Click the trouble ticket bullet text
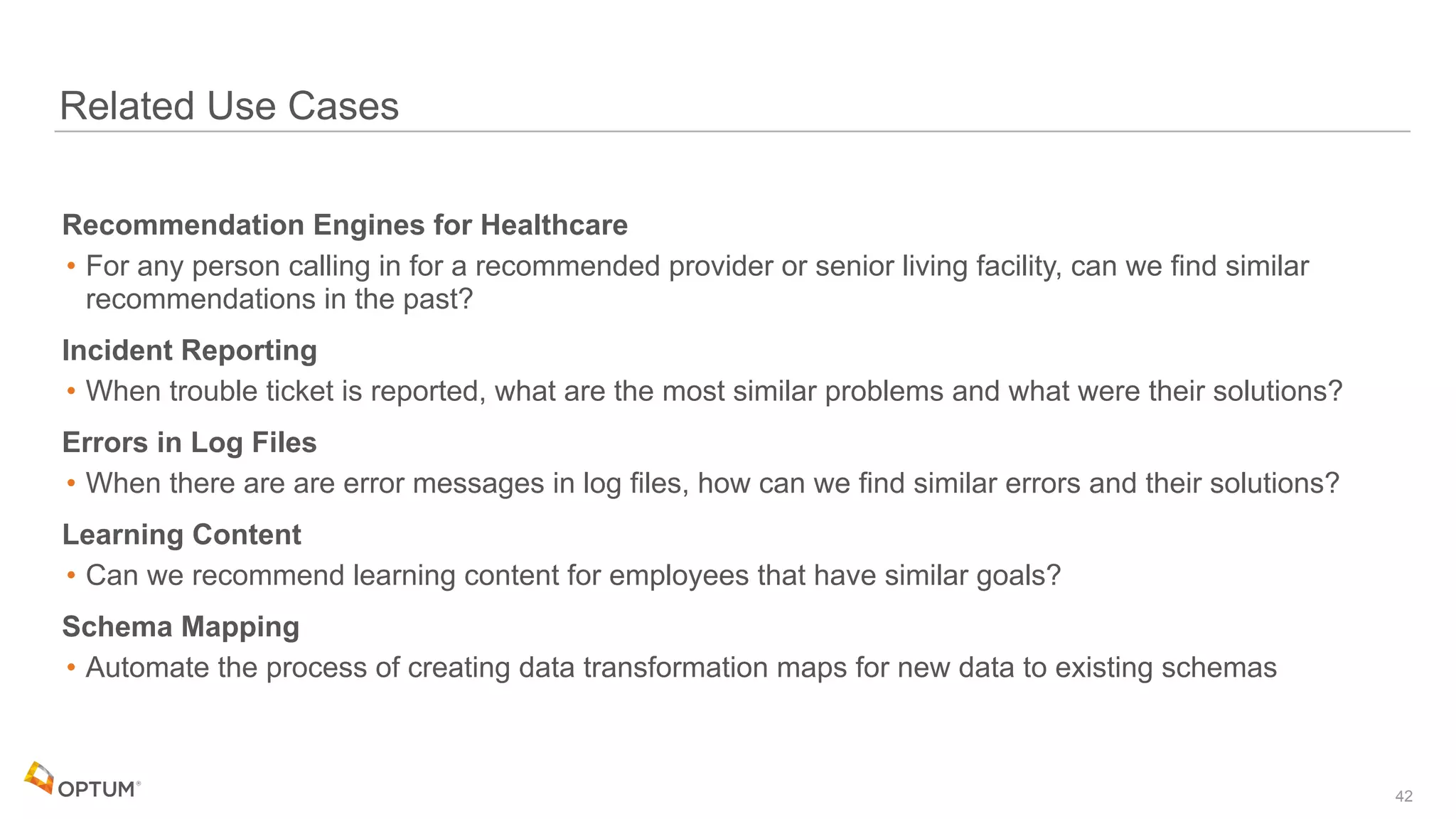 714,391
